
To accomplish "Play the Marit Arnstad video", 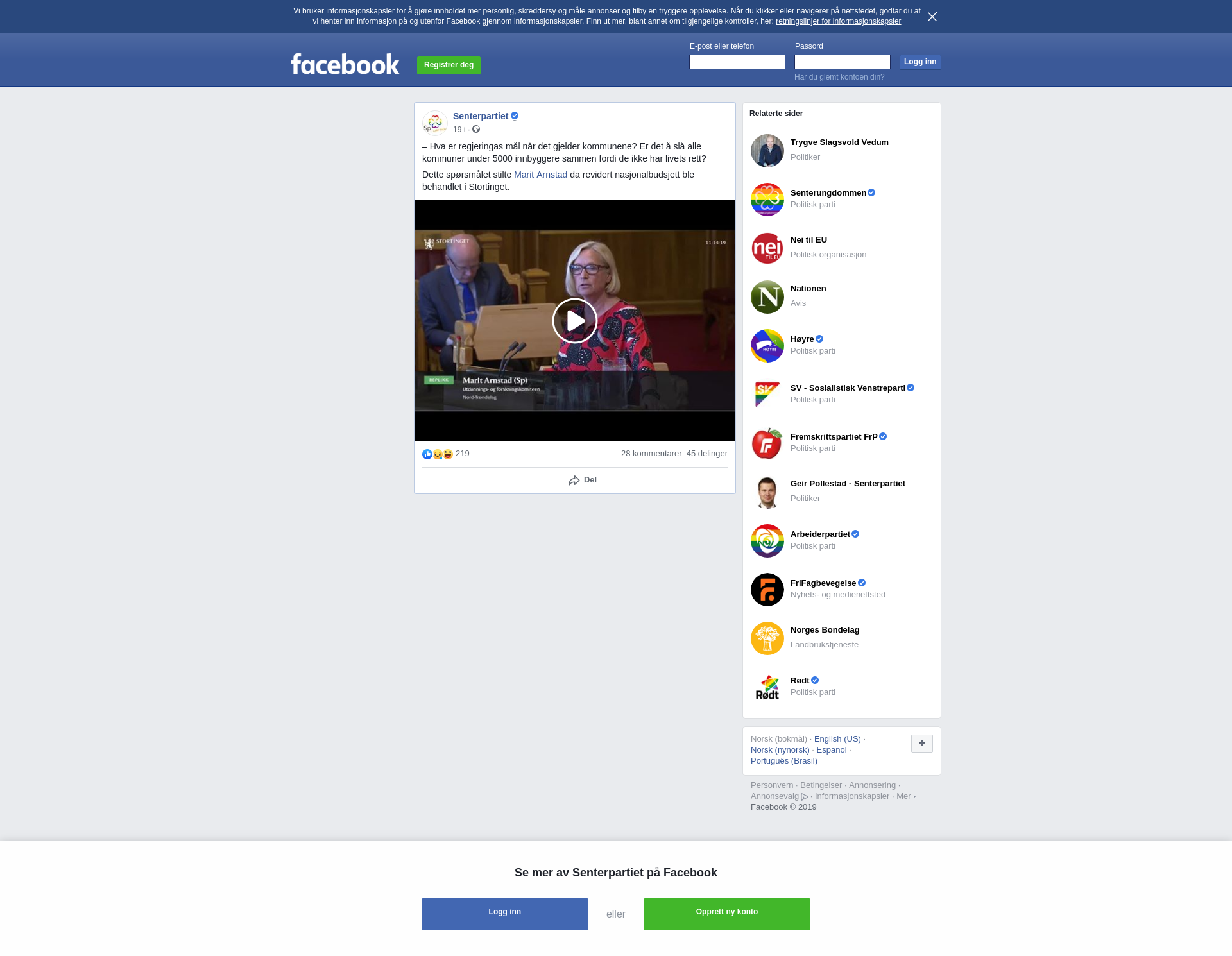I will pos(575,321).
